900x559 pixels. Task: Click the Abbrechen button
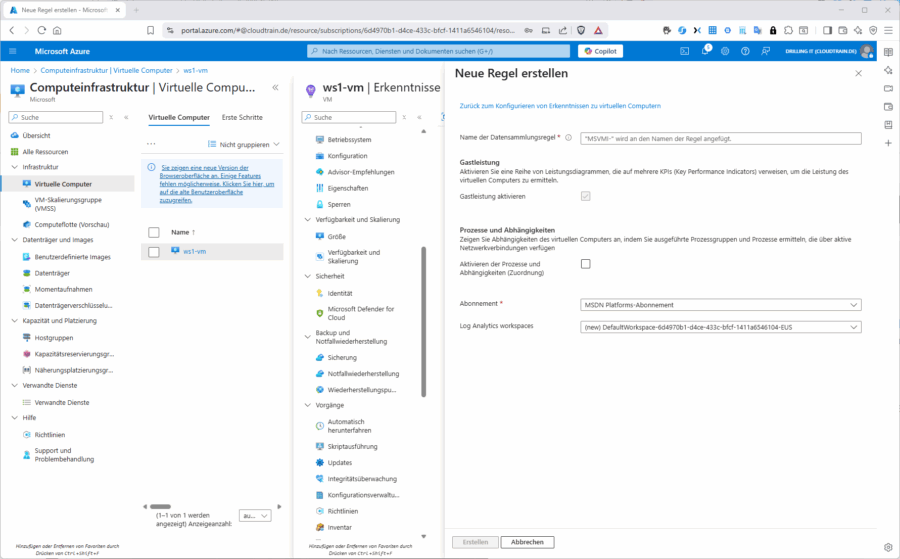[x=527, y=542]
